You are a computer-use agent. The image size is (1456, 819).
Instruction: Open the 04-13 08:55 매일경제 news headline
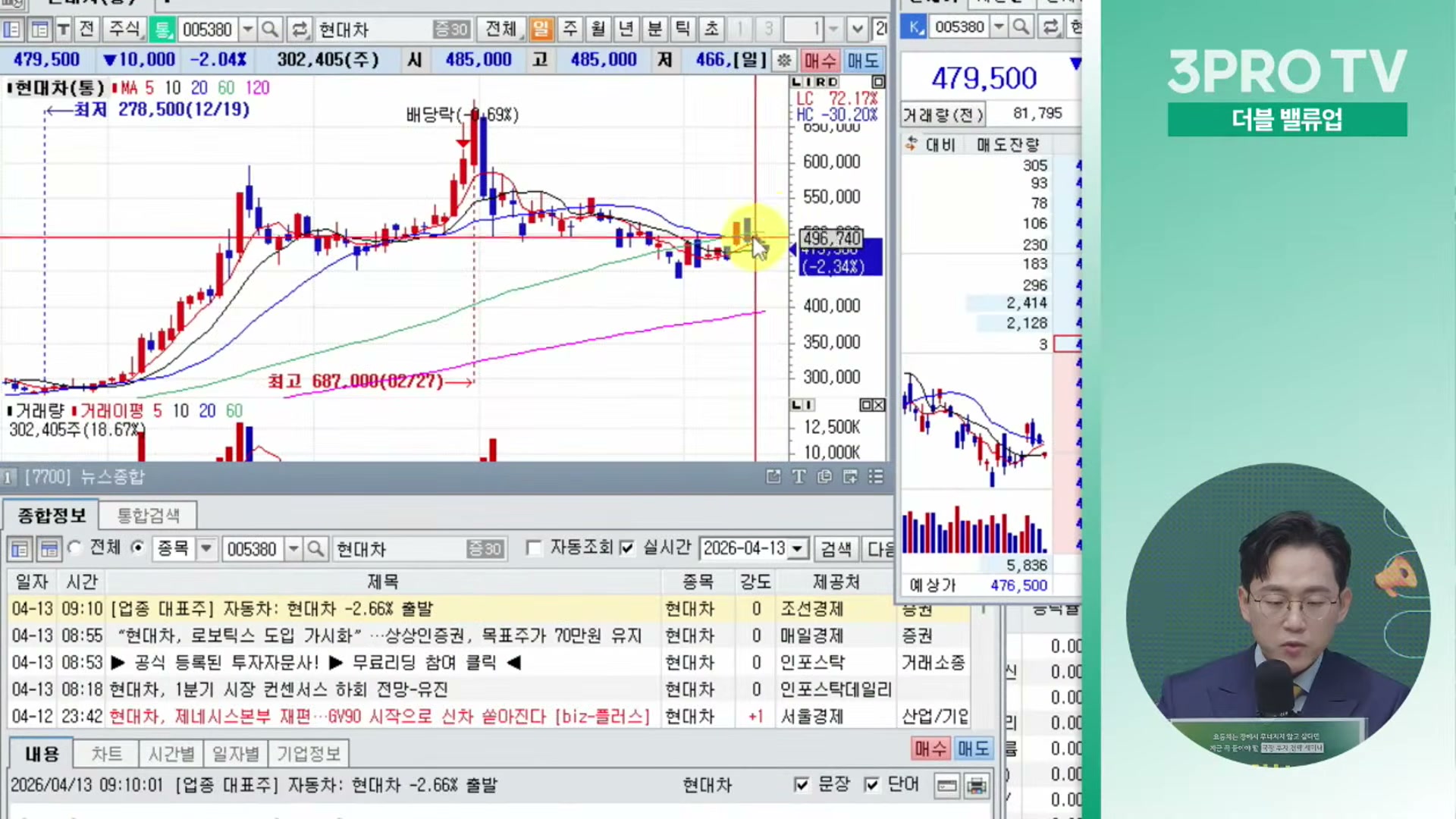(379, 635)
